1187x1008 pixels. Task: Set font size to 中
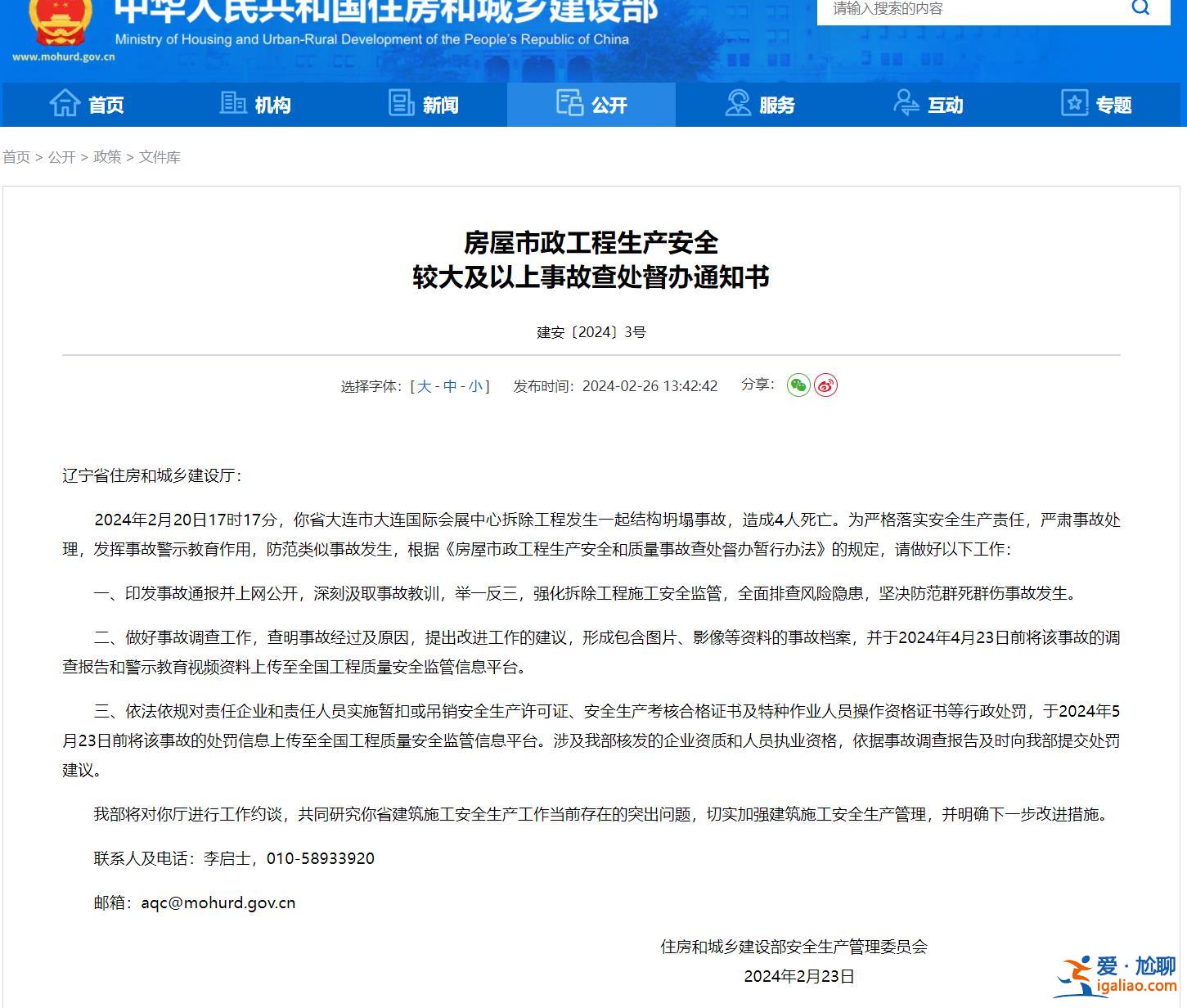click(450, 386)
